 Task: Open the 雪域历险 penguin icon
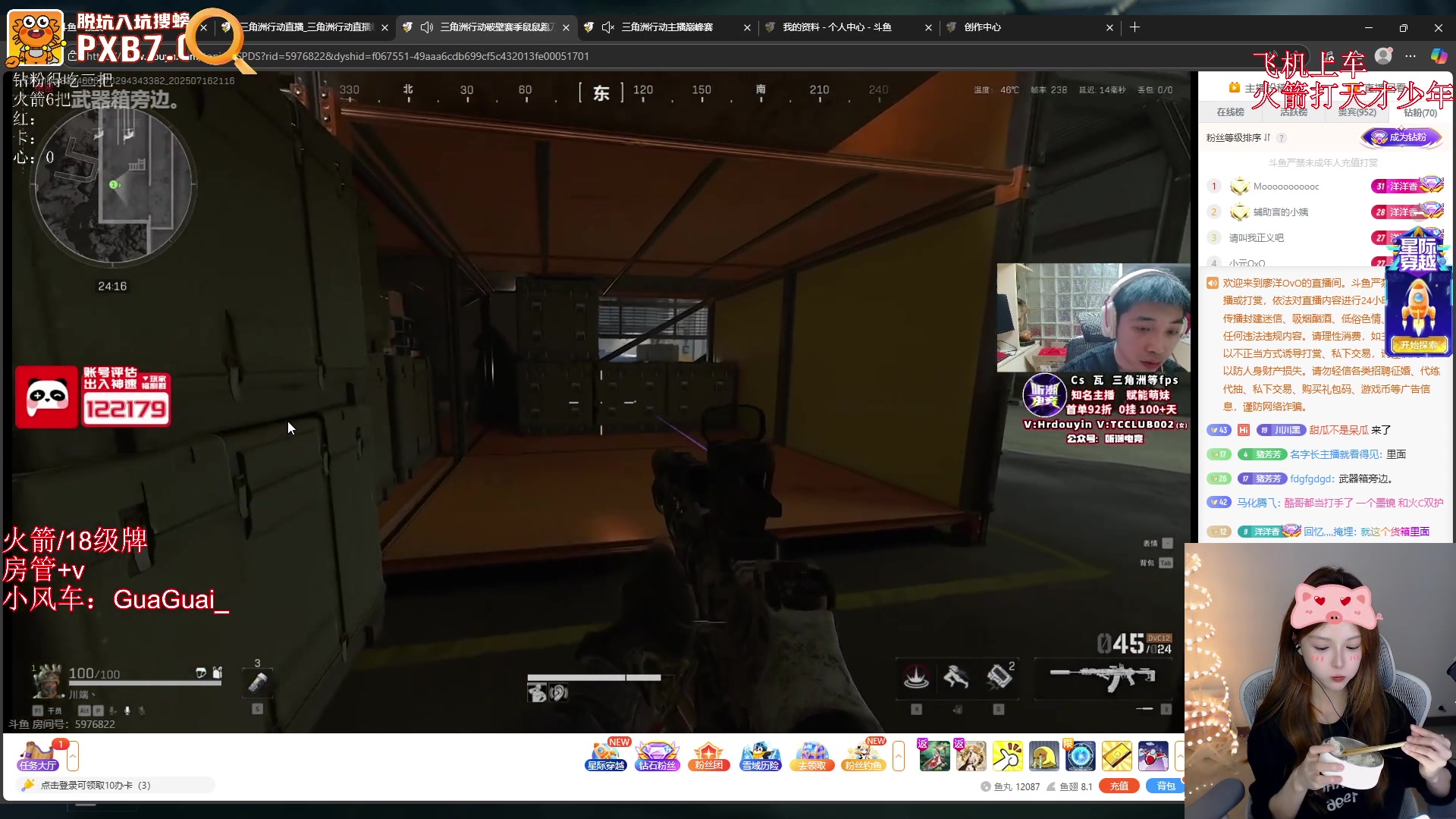[760, 756]
